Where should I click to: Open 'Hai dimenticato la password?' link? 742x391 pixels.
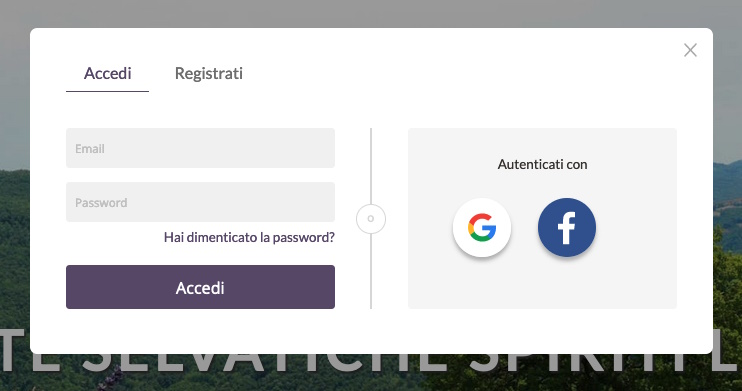click(249, 237)
